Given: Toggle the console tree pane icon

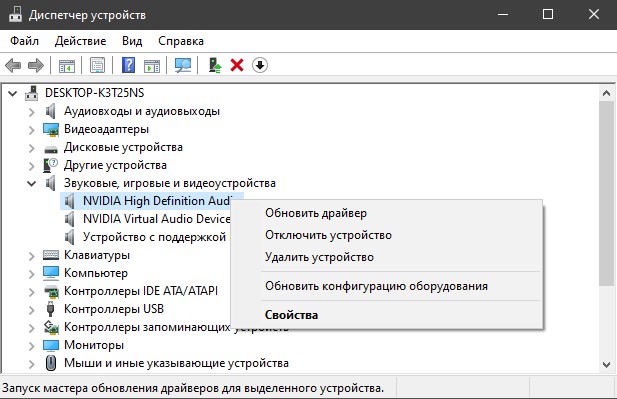Looking at the screenshot, I should point(67,65).
